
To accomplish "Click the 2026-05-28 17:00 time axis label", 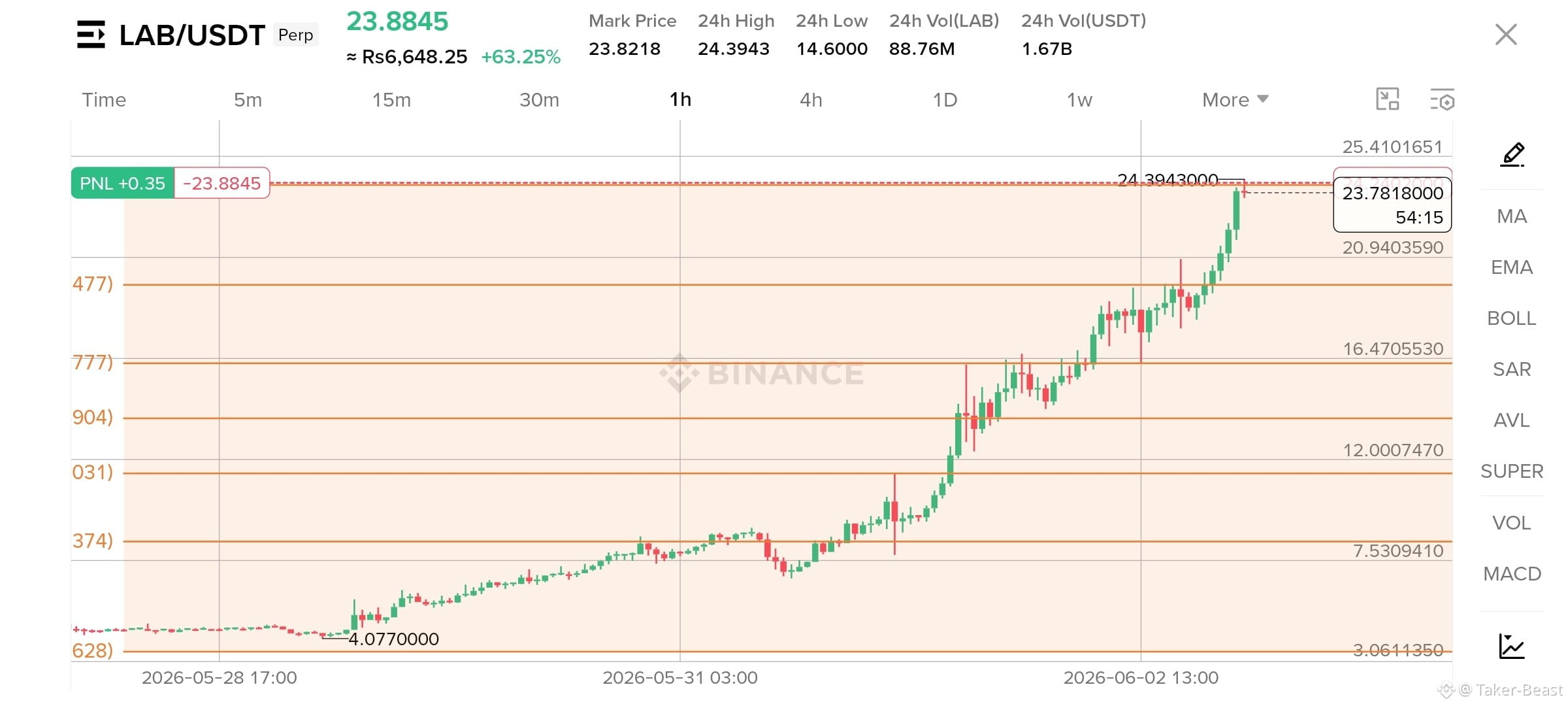I will tap(220, 677).
